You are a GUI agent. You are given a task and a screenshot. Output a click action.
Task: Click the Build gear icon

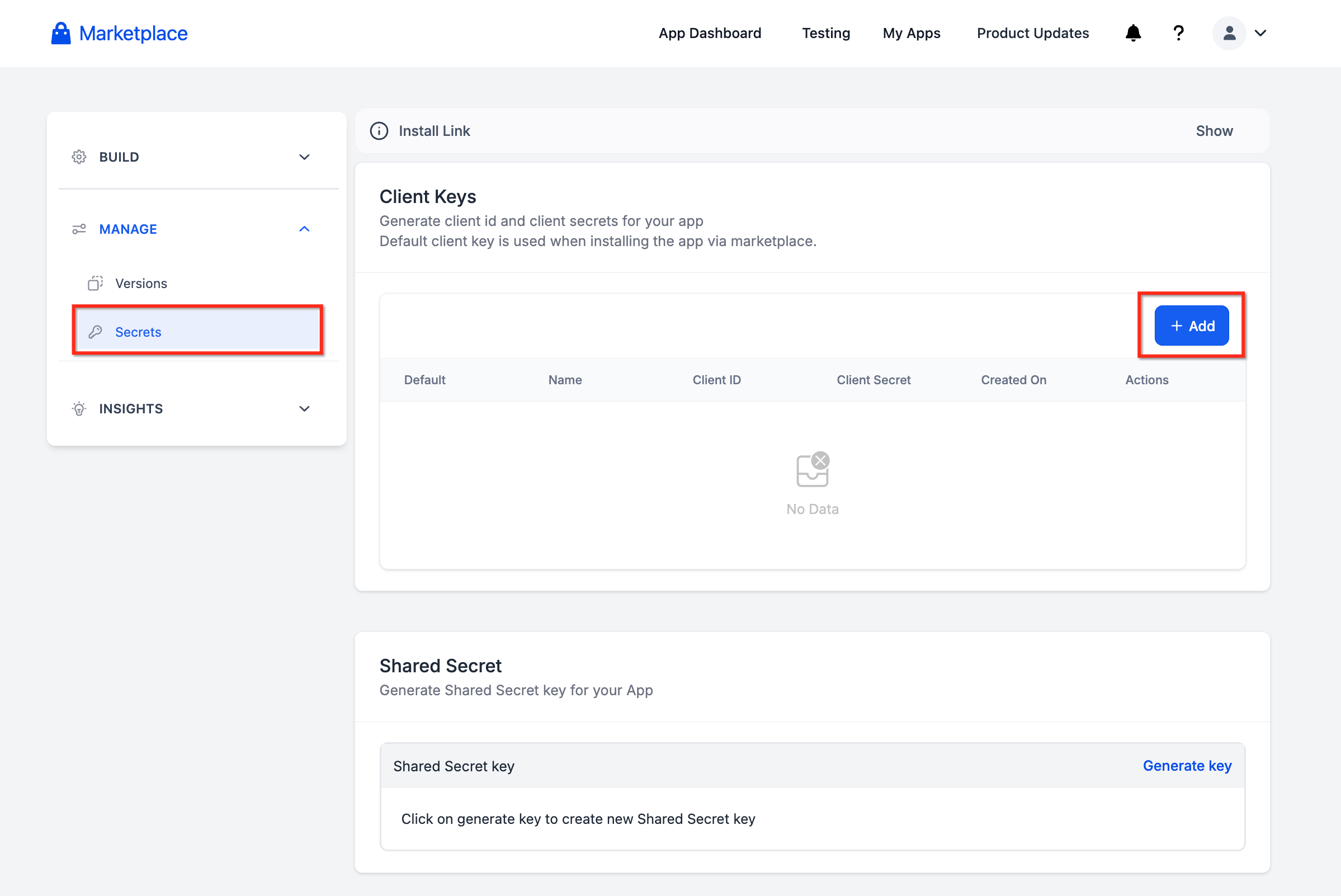tap(79, 157)
